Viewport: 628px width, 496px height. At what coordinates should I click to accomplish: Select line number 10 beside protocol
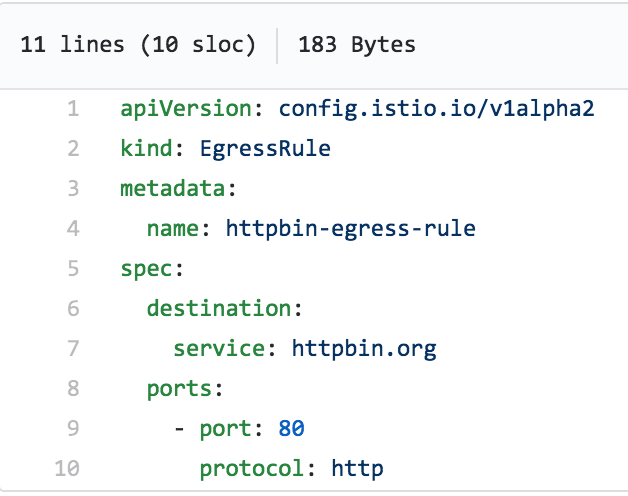(66, 469)
